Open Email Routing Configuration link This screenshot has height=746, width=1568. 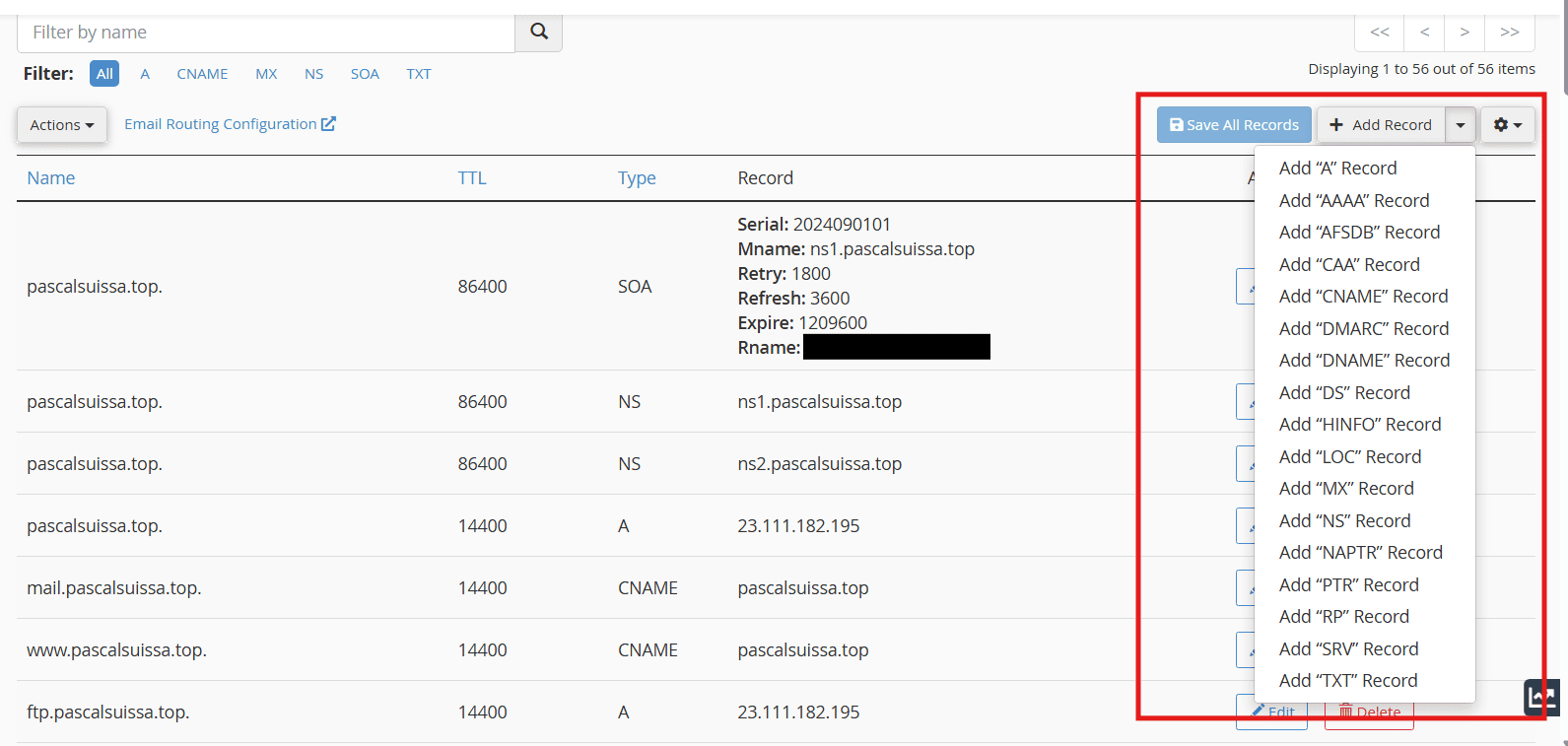tap(230, 124)
